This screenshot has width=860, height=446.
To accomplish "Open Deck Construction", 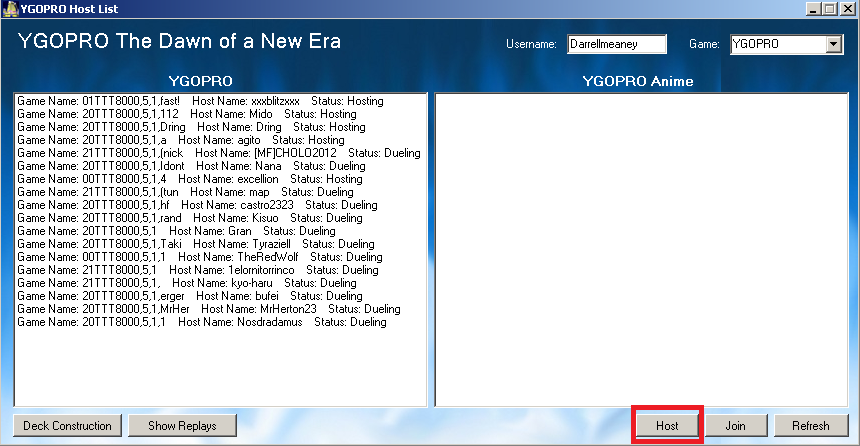I will (x=67, y=426).
